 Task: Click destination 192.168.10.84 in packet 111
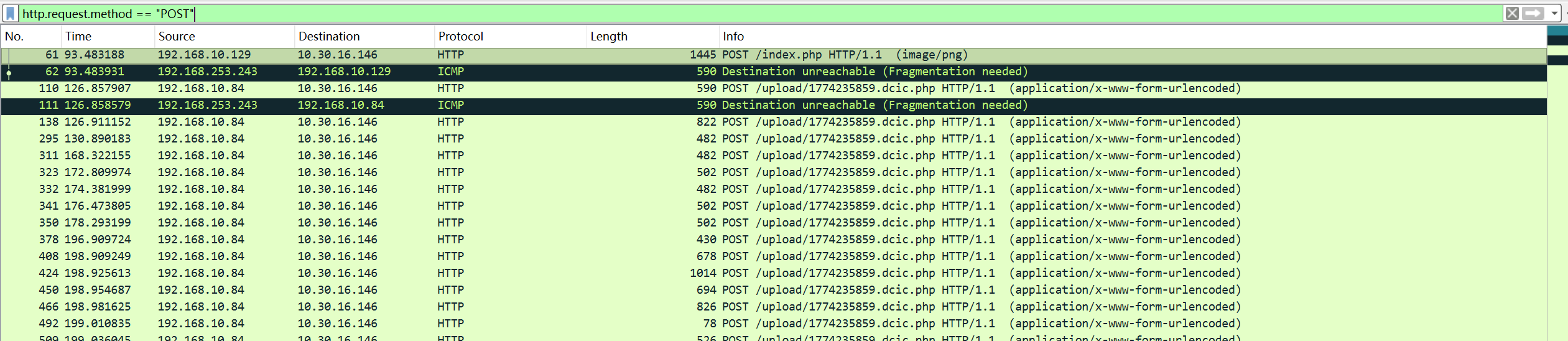point(341,105)
